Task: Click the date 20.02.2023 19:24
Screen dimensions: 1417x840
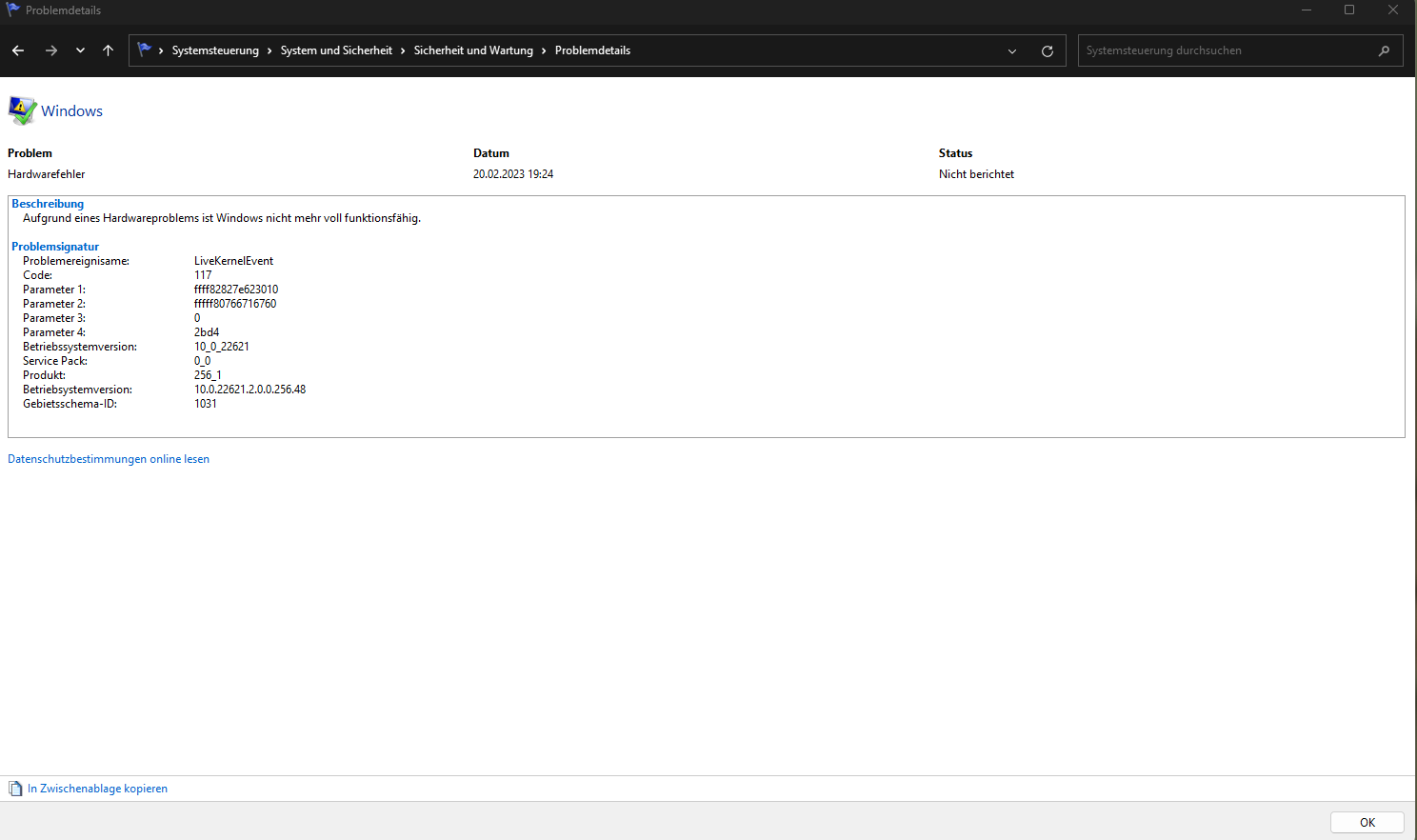Action: click(513, 174)
